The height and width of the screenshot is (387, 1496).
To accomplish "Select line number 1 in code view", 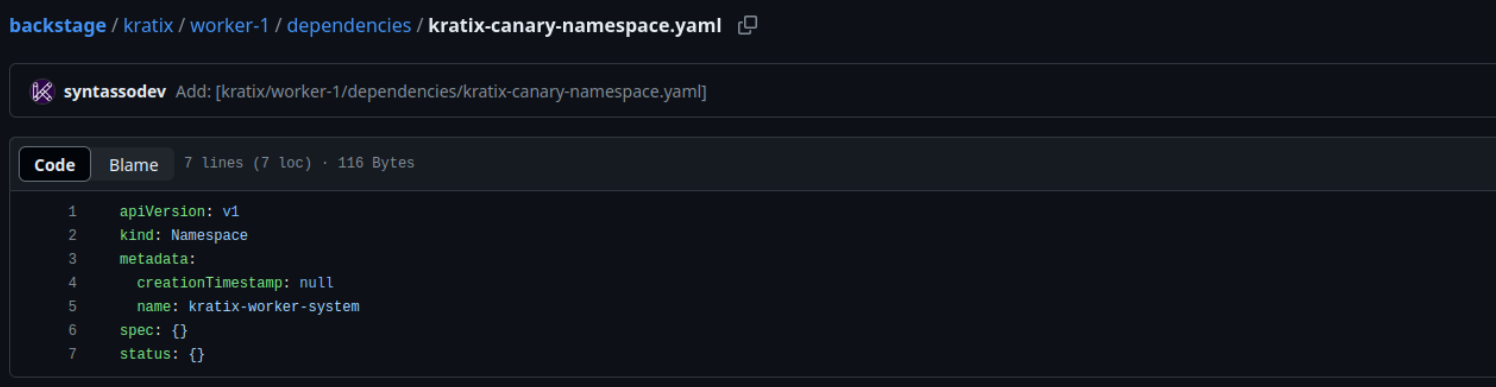I will tap(72, 211).
